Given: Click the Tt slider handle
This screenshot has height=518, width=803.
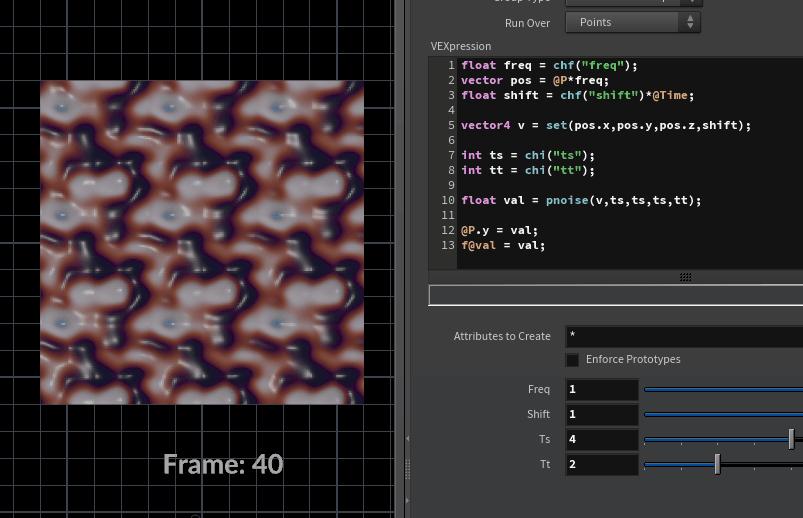Looking at the screenshot, I should pos(717,464).
